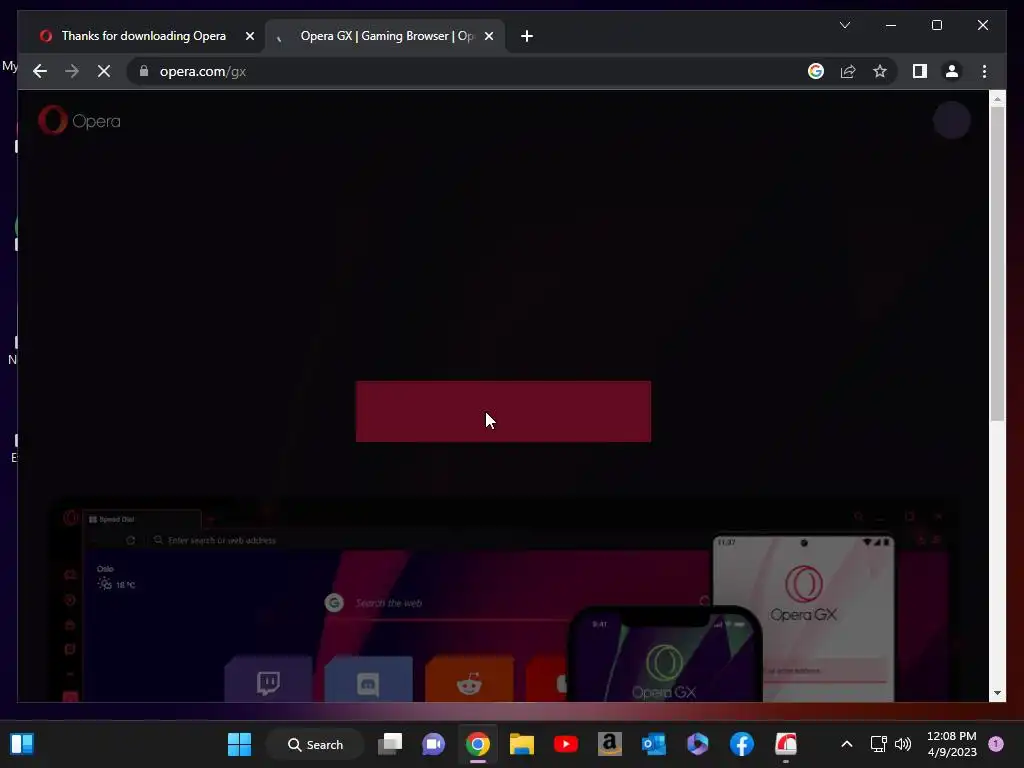Stop loading the page
Image resolution: width=1024 pixels, height=768 pixels.
[104, 71]
